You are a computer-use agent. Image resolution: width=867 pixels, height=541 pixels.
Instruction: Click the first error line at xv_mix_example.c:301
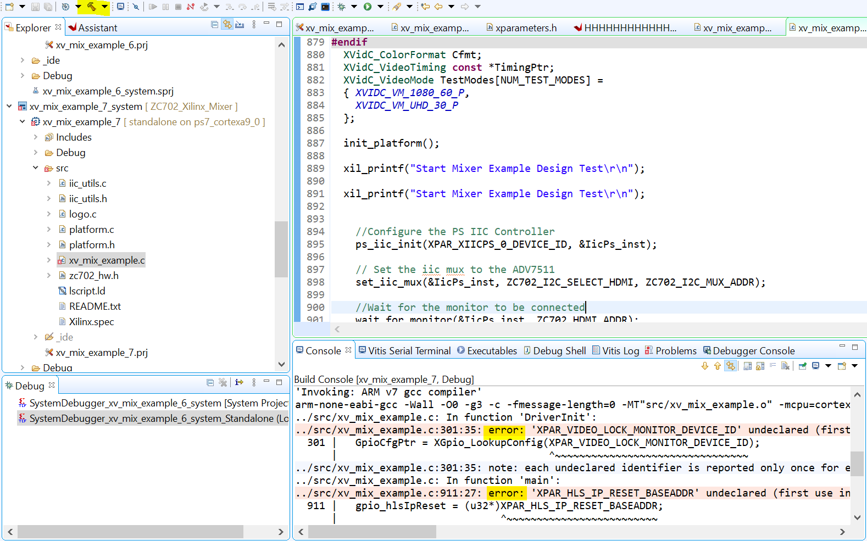(x=572, y=430)
